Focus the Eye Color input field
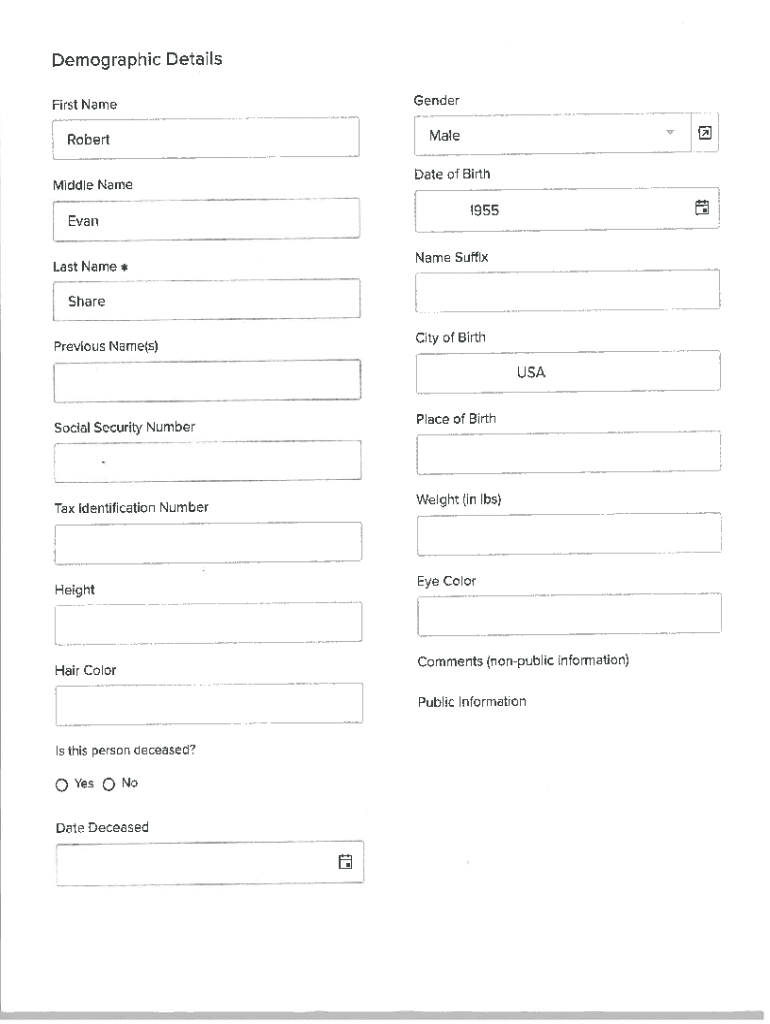Viewport: 770px width, 1024px height. [567, 614]
